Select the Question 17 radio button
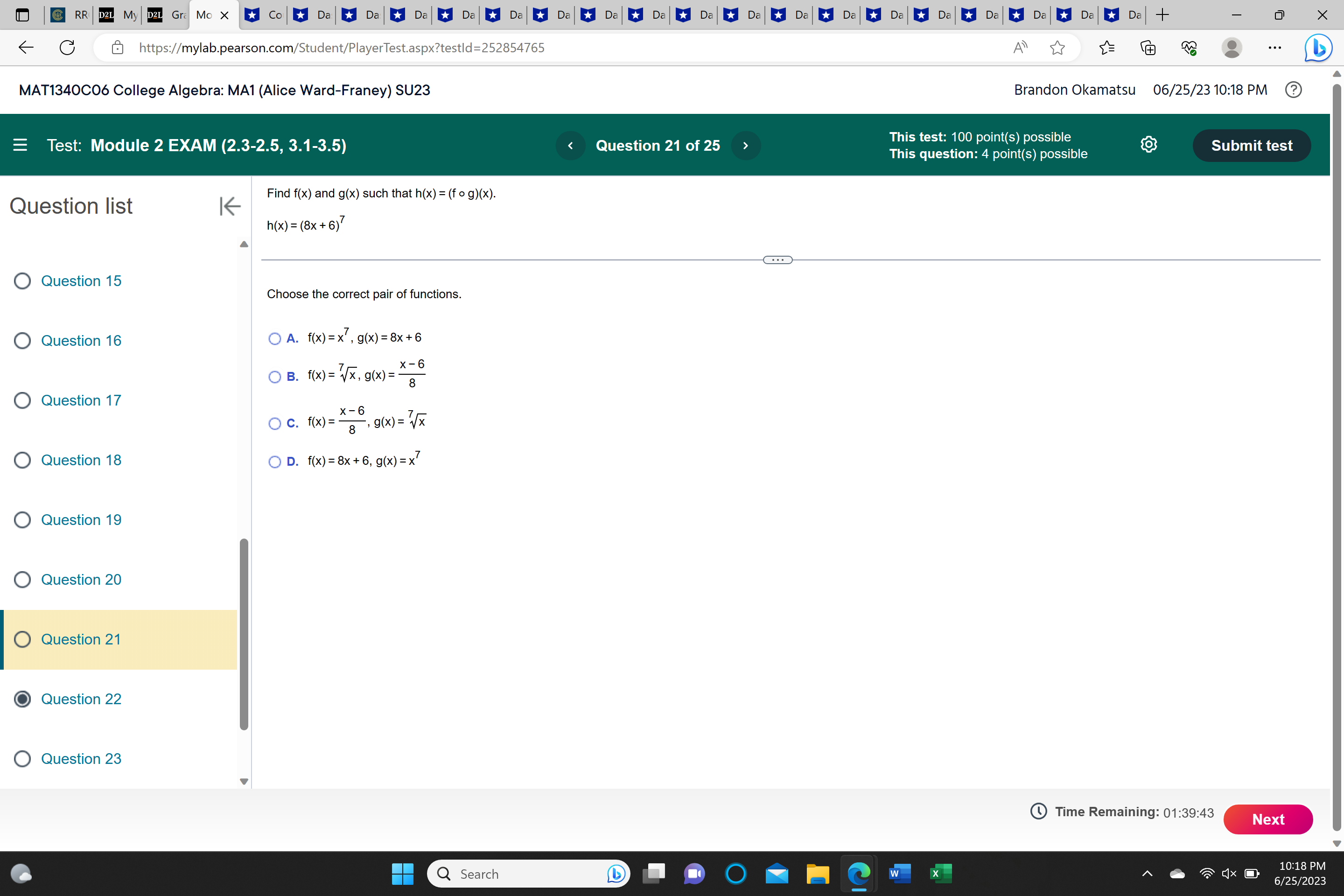 22,400
